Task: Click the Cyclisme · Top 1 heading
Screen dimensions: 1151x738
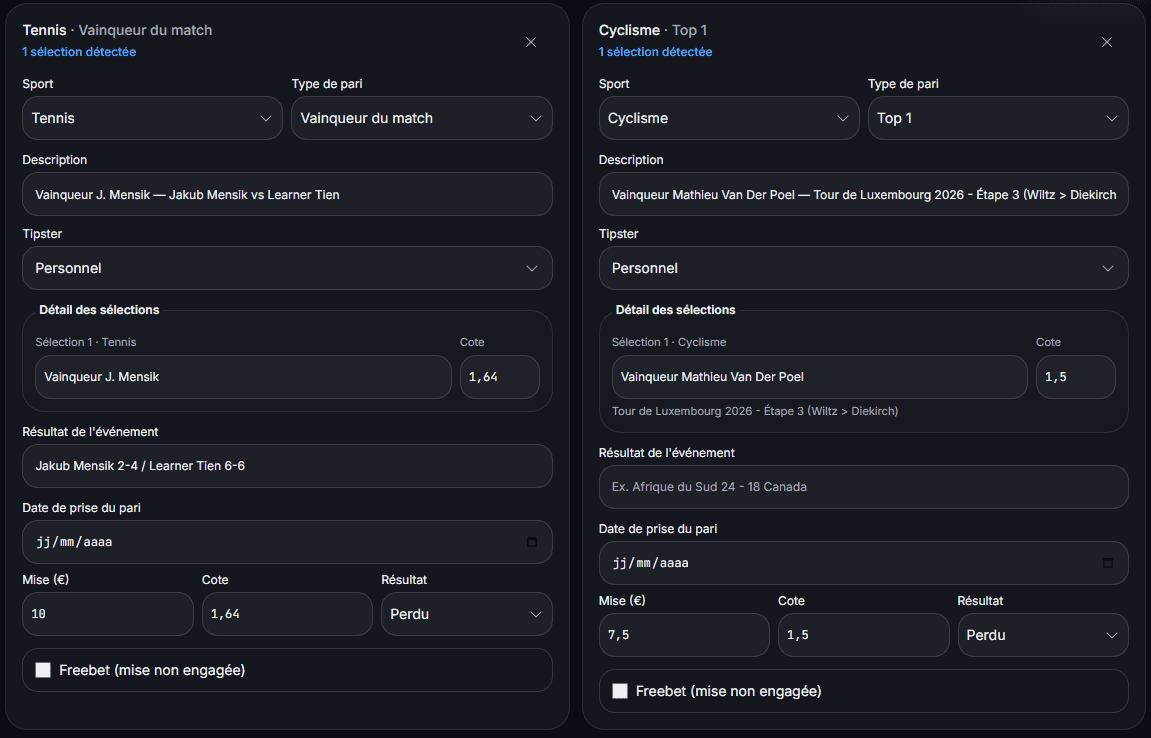Action: [653, 30]
